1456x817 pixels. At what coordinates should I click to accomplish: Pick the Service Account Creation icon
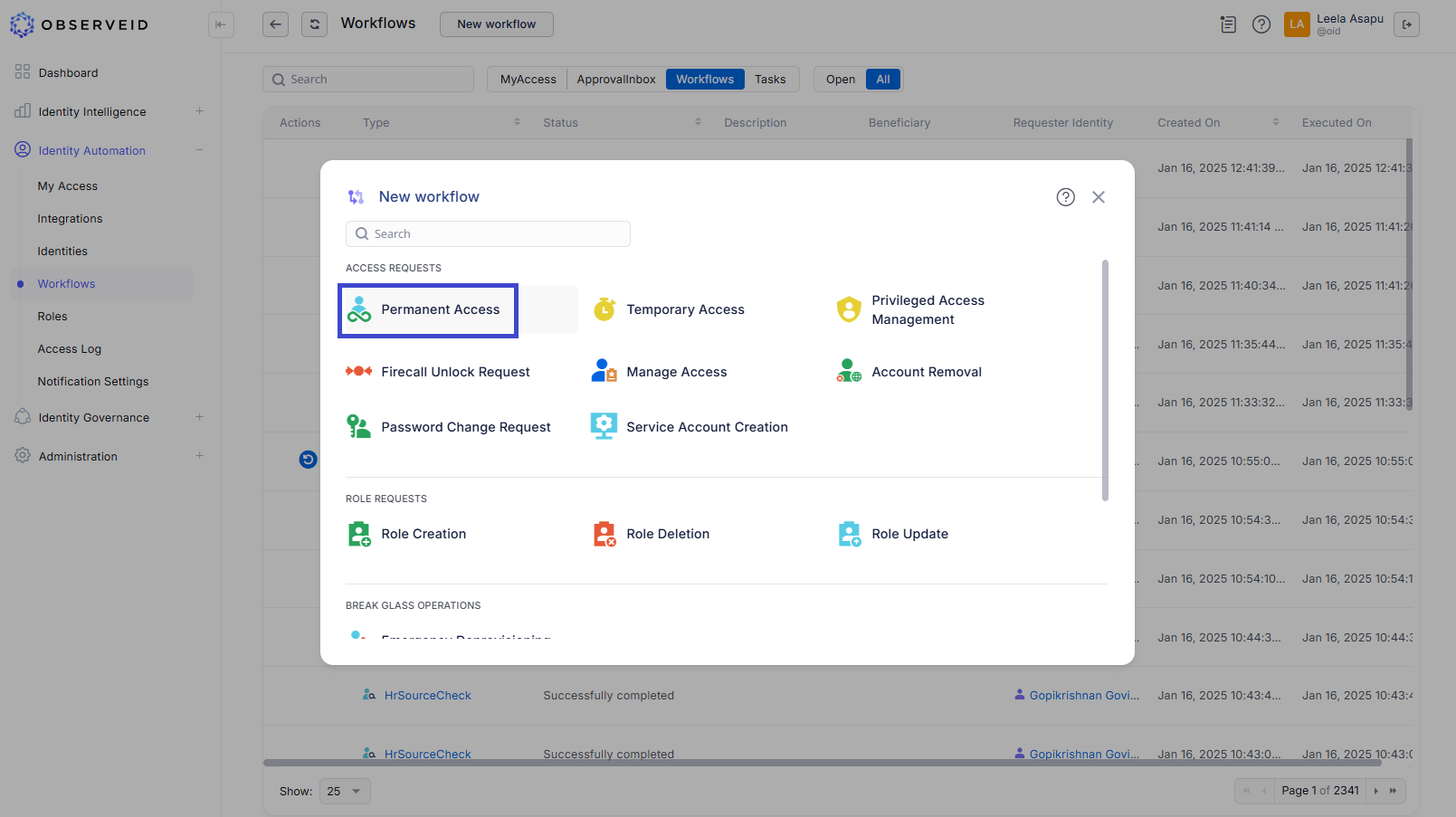tap(604, 427)
